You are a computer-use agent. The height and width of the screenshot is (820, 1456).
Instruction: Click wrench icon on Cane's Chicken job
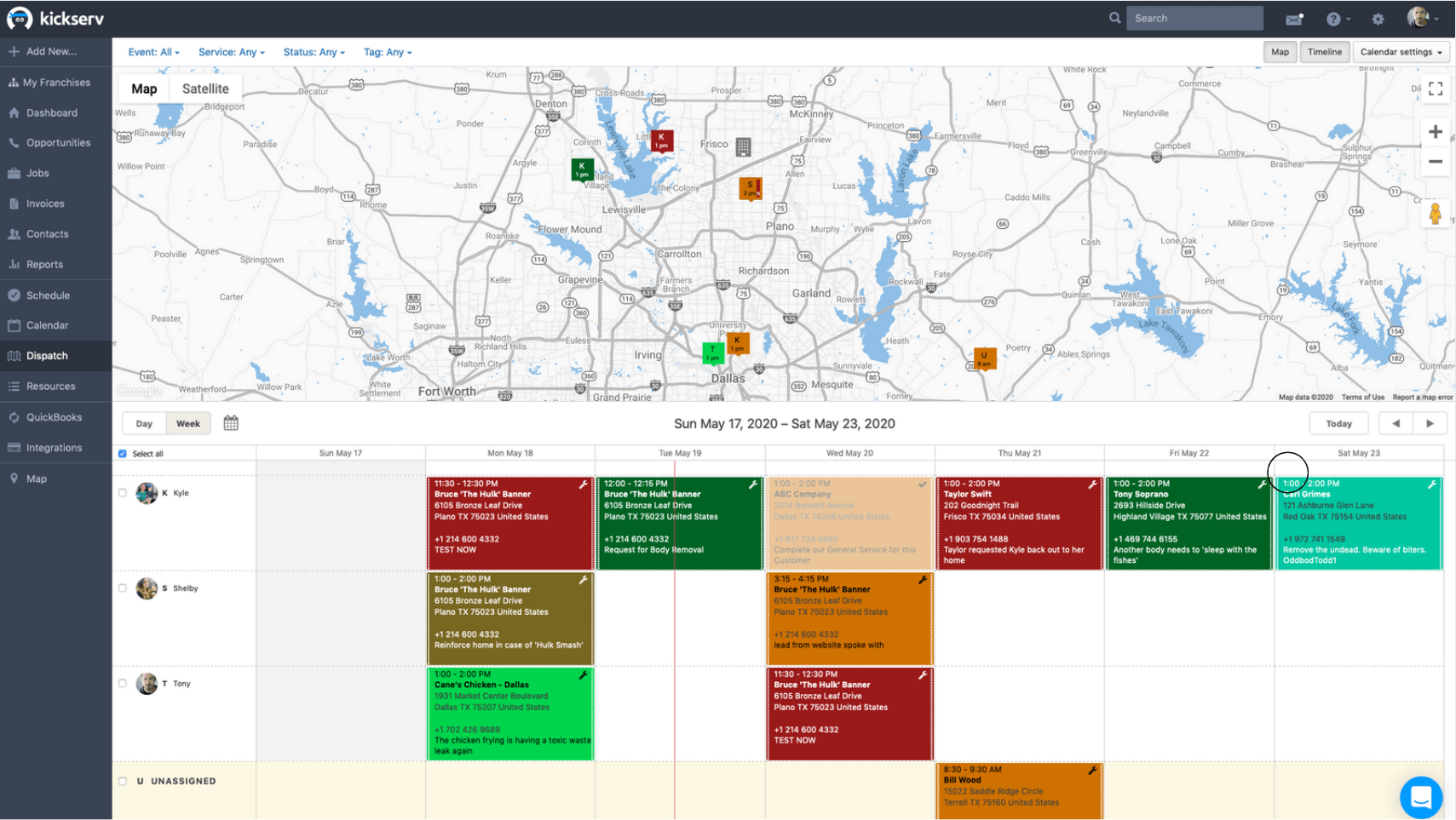(x=583, y=675)
